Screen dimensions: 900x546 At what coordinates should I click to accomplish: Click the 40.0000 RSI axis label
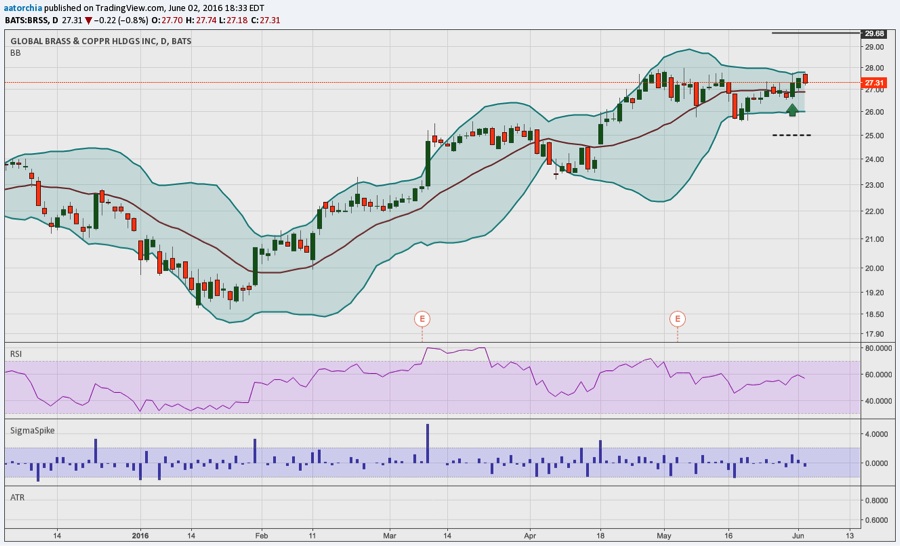877,401
